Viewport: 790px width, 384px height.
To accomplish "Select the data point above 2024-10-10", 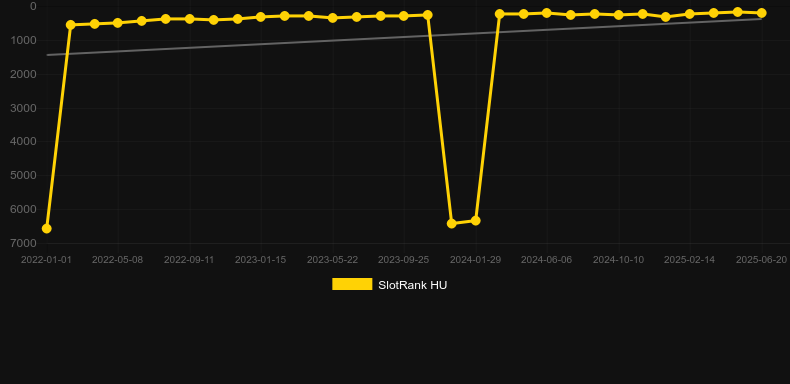I will (619, 15).
